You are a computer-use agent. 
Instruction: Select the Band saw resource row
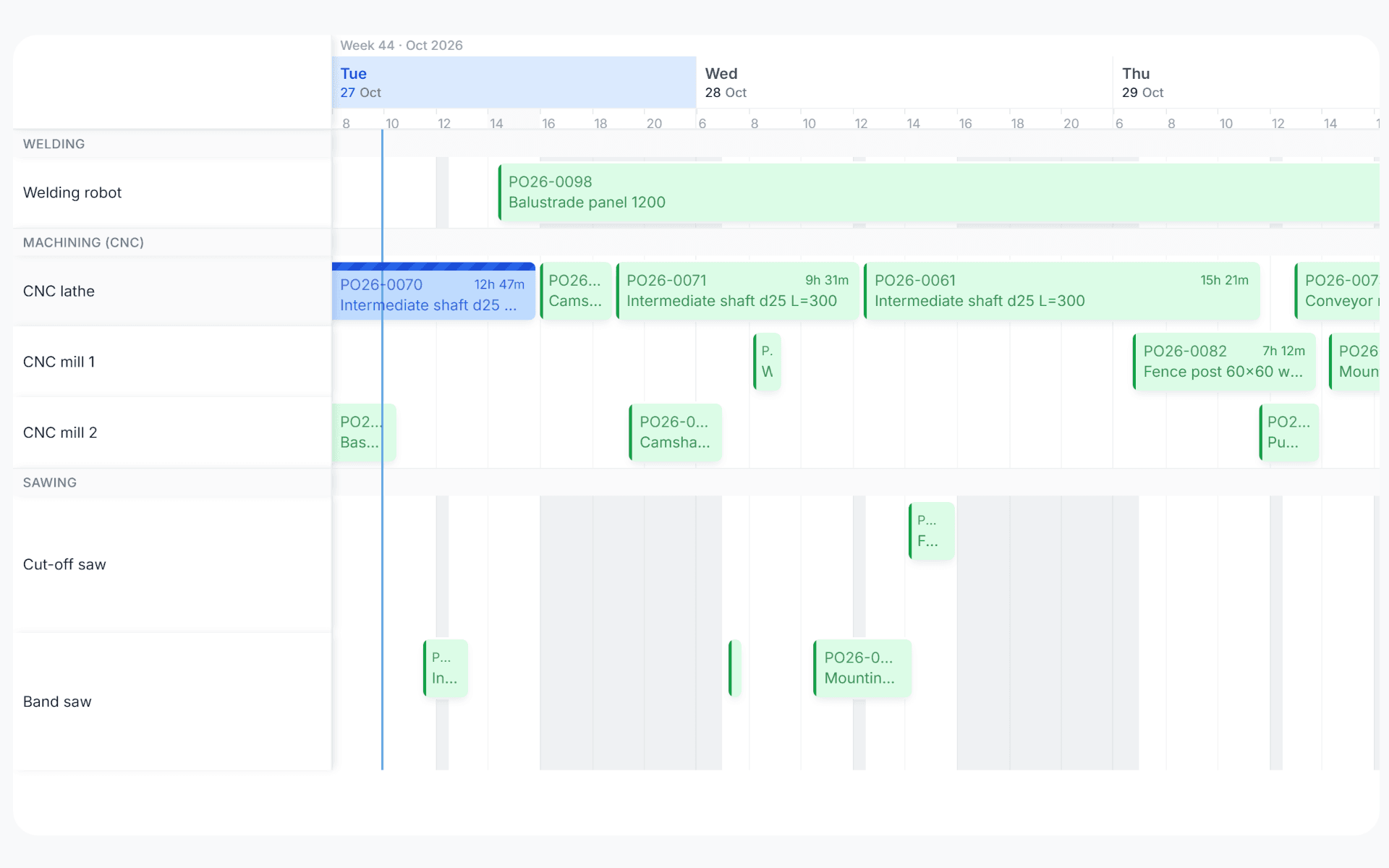click(172, 702)
